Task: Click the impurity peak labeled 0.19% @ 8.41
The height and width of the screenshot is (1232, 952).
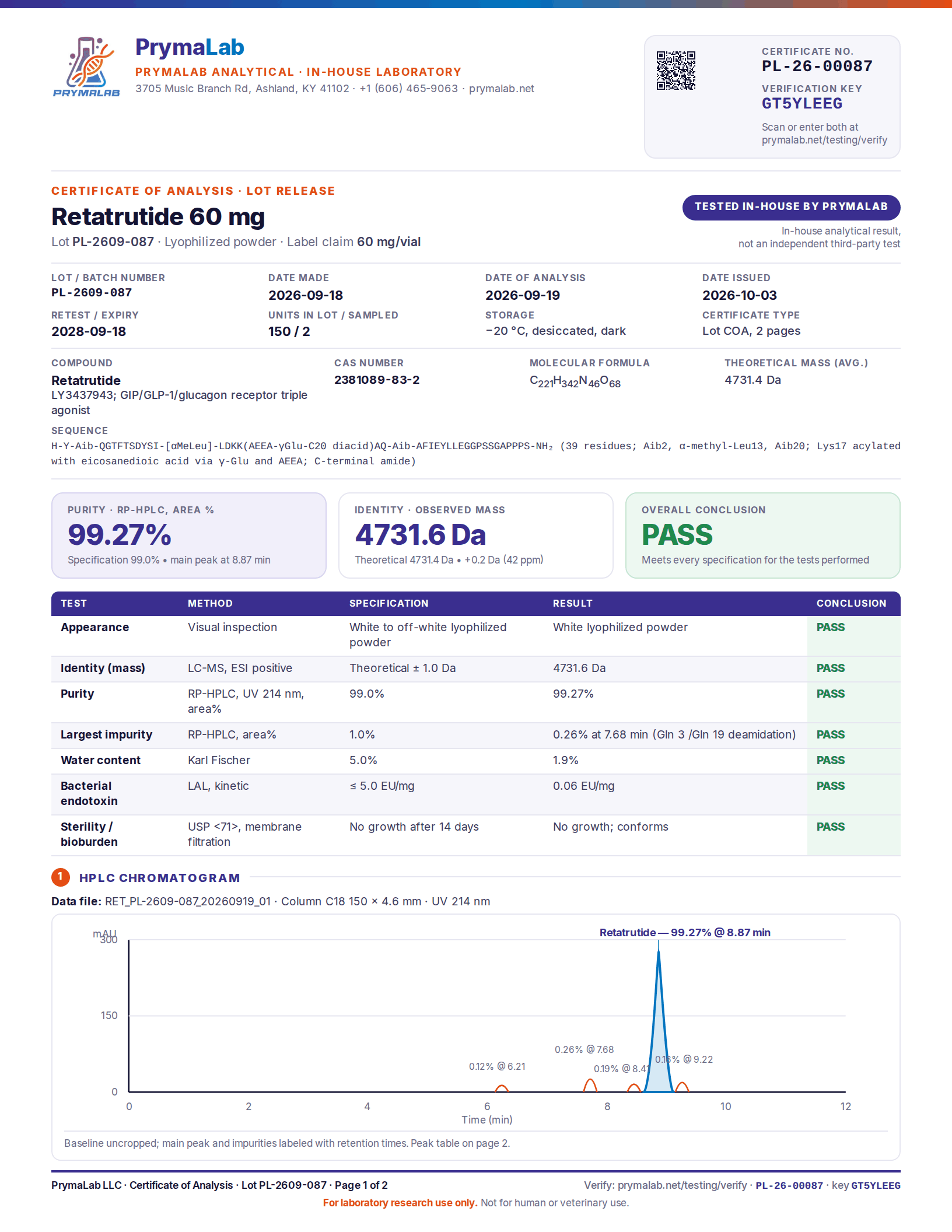Action: pyautogui.click(x=634, y=1087)
